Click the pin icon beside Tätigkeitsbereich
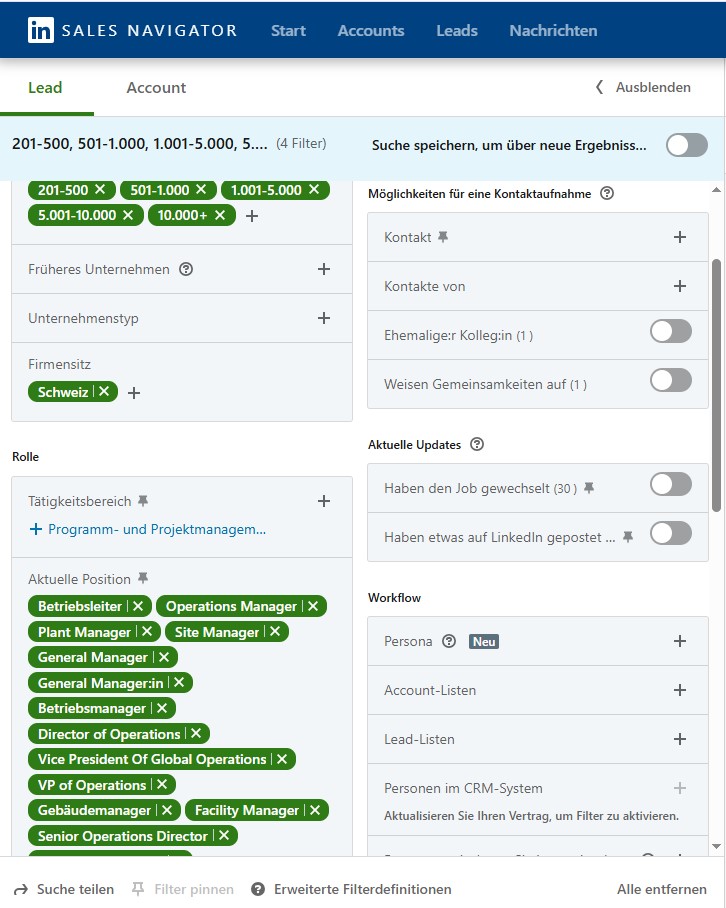 (x=143, y=501)
